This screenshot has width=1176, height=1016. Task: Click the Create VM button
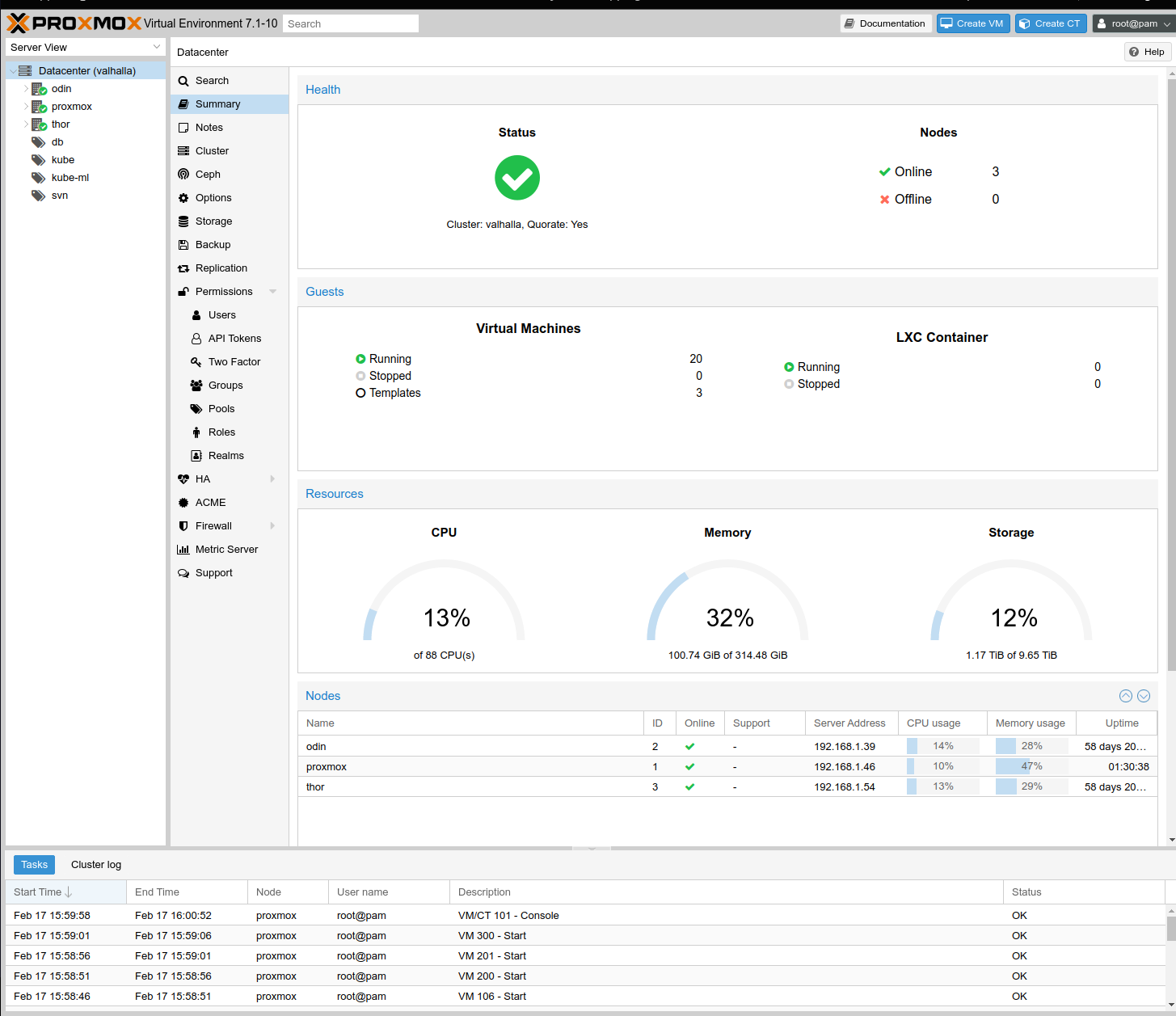point(973,23)
